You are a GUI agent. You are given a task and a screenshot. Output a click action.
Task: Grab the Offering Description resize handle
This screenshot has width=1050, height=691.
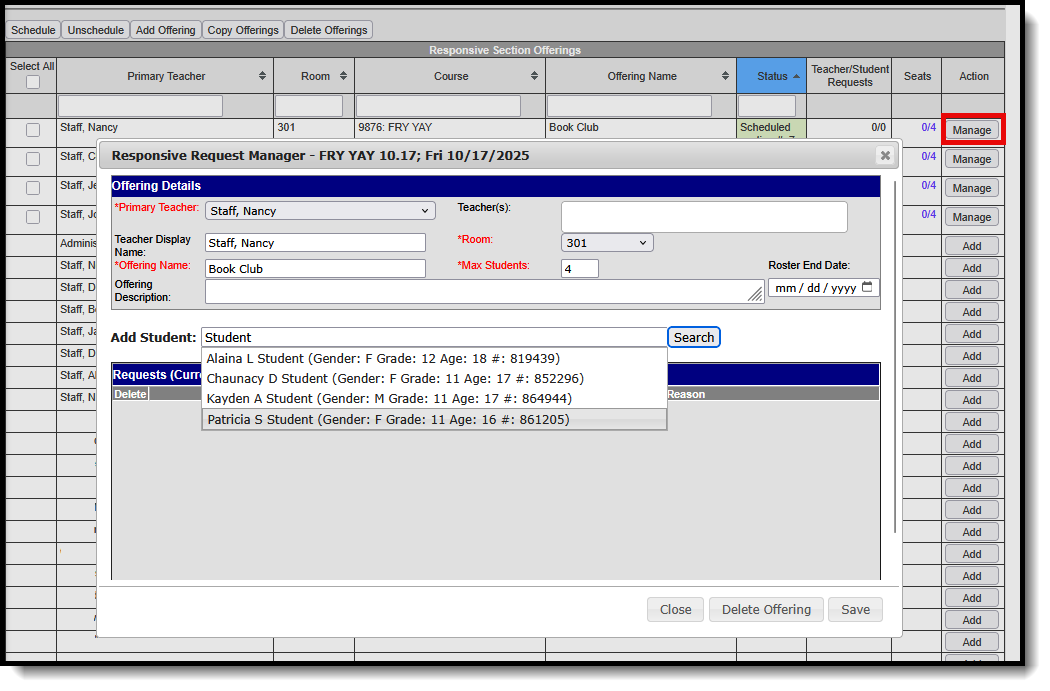[x=755, y=296]
